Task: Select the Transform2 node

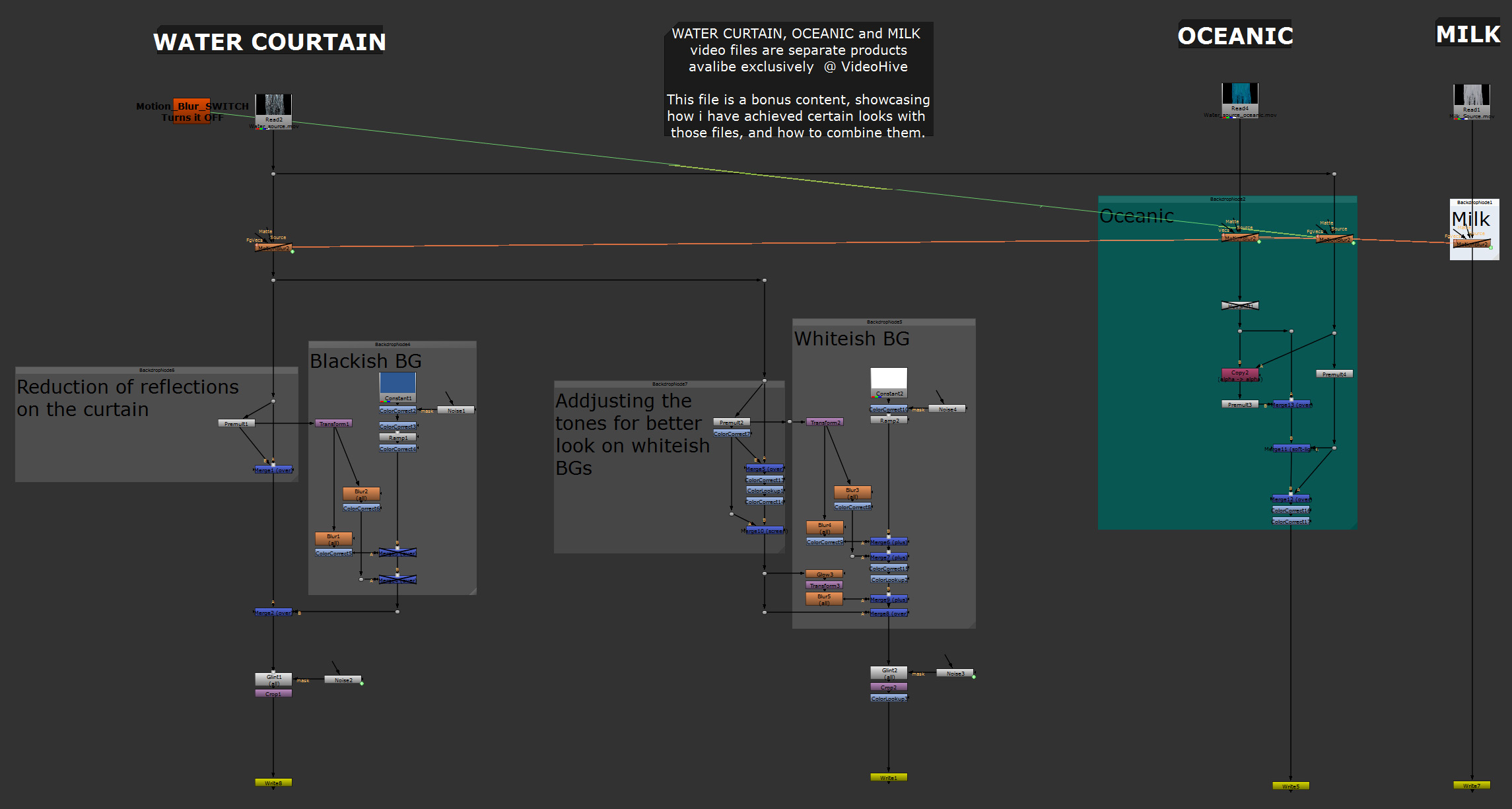Action: coord(825,422)
